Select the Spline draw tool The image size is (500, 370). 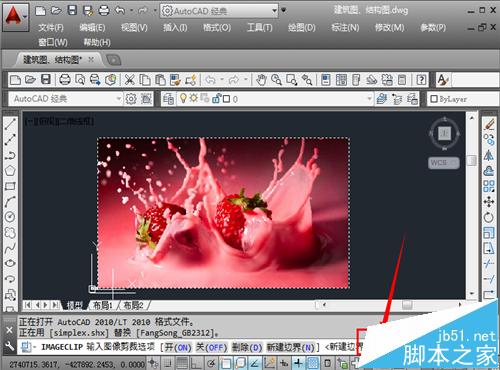click(10, 248)
